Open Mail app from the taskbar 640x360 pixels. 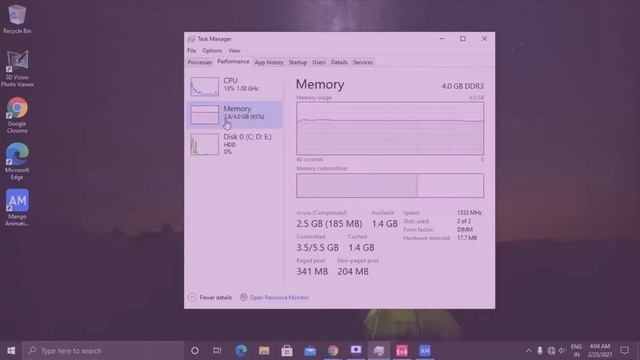point(310,351)
